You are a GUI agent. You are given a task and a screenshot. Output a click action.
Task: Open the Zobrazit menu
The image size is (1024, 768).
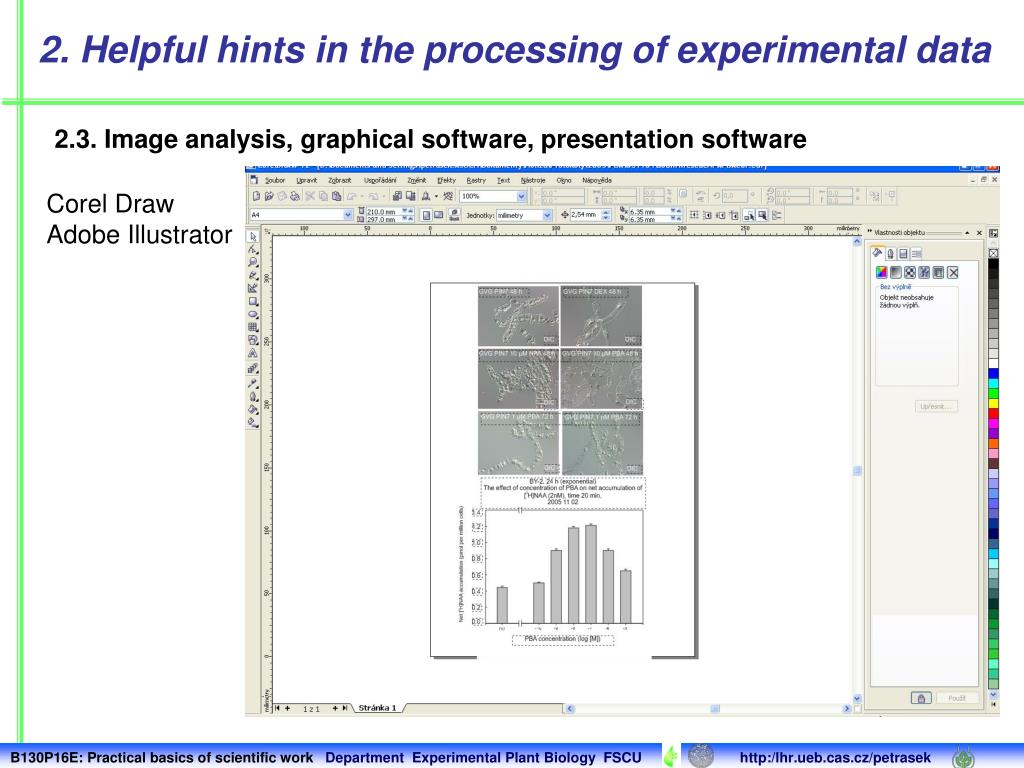tap(340, 180)
